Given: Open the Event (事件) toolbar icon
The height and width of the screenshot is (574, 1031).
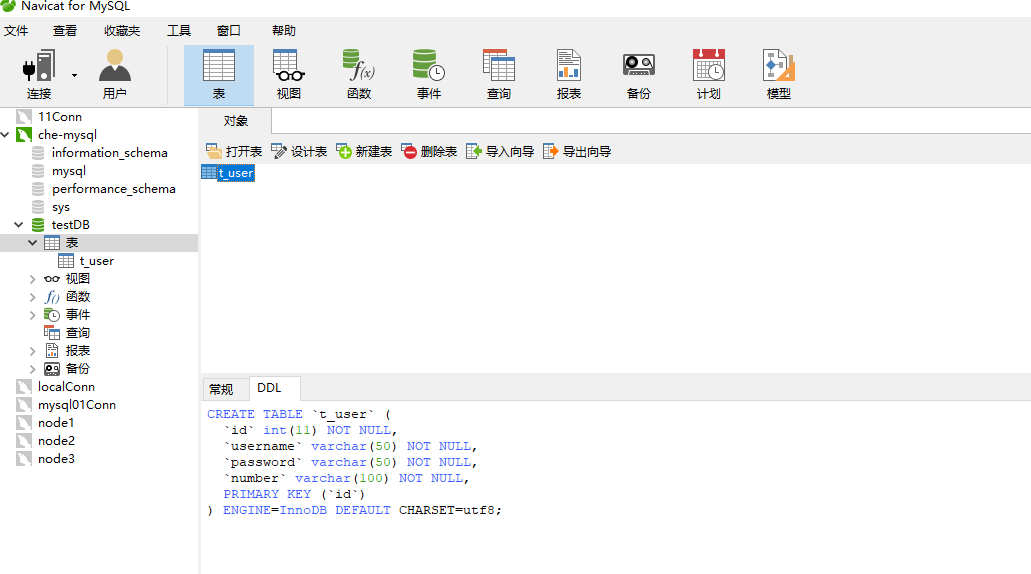Looking at the screenshot, I should (429, 74).
